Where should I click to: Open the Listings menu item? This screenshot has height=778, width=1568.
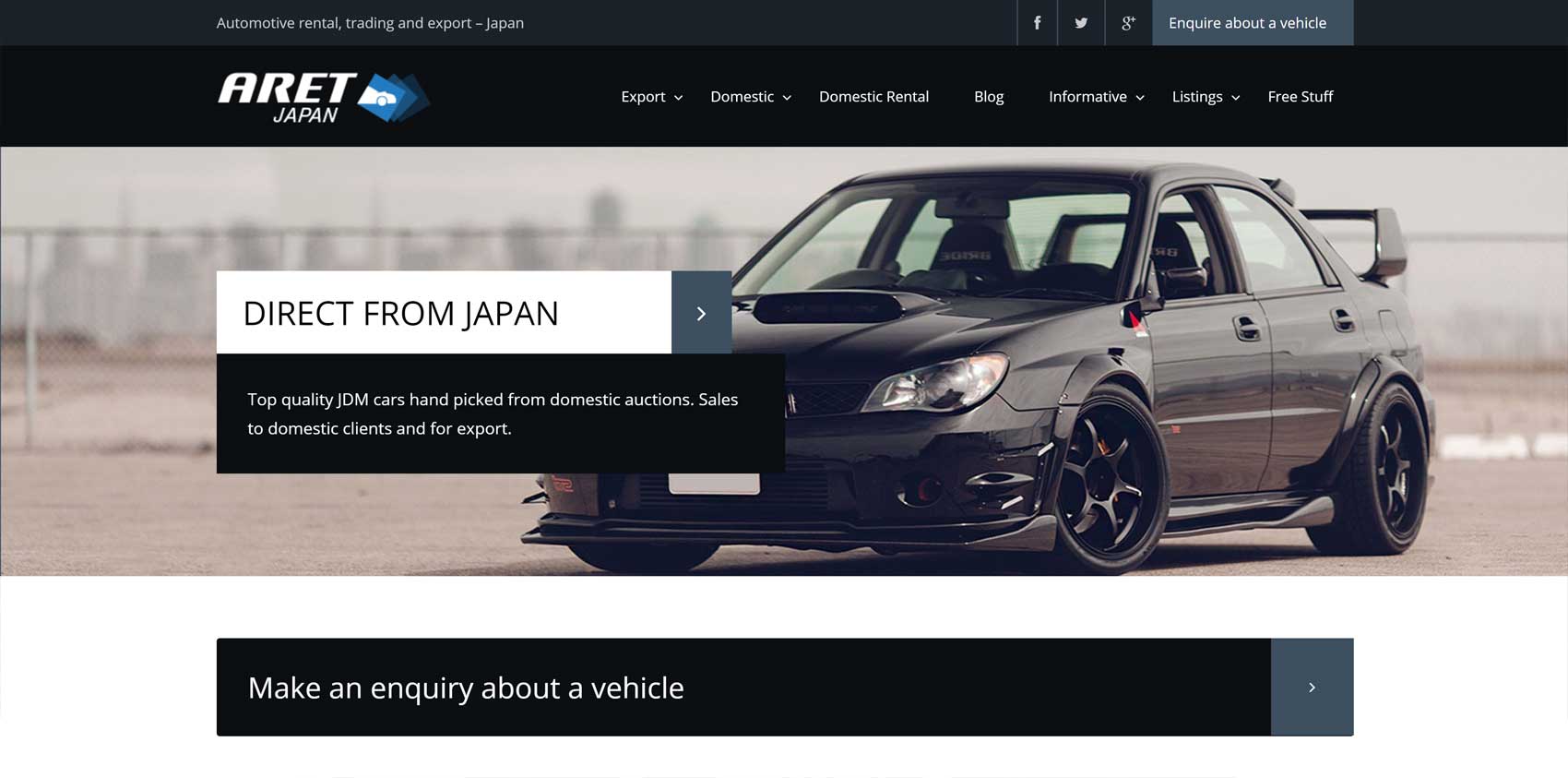click(x=1197, y=97)
